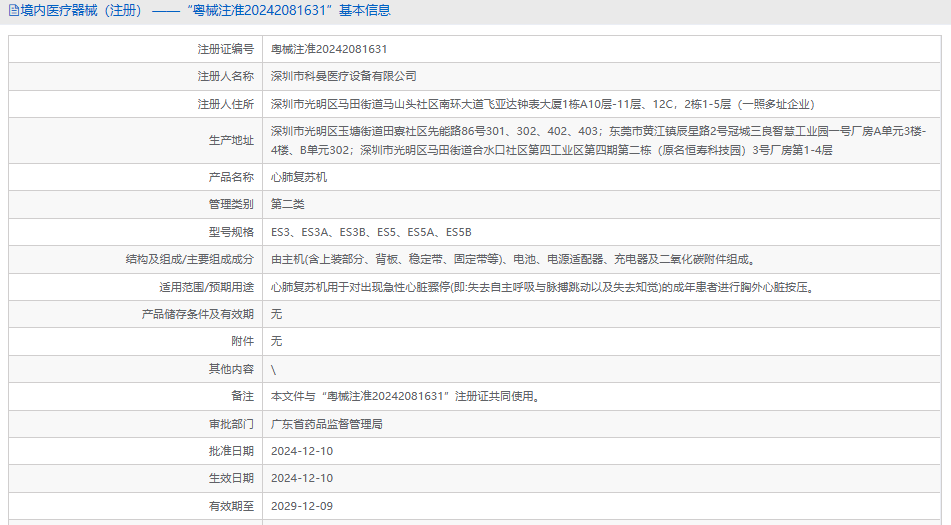Select management category value 第二类
Screen dimensions: 951x525
coord(287,204)
